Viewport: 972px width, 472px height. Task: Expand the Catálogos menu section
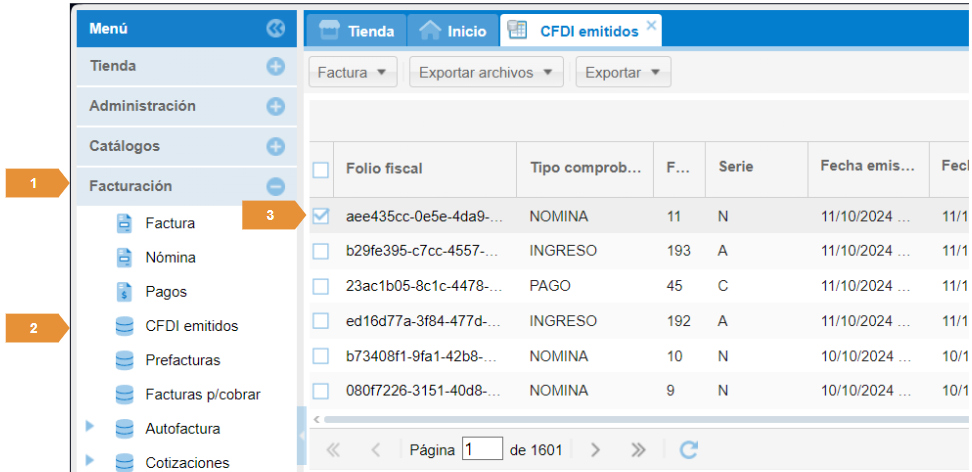point(276,146)
